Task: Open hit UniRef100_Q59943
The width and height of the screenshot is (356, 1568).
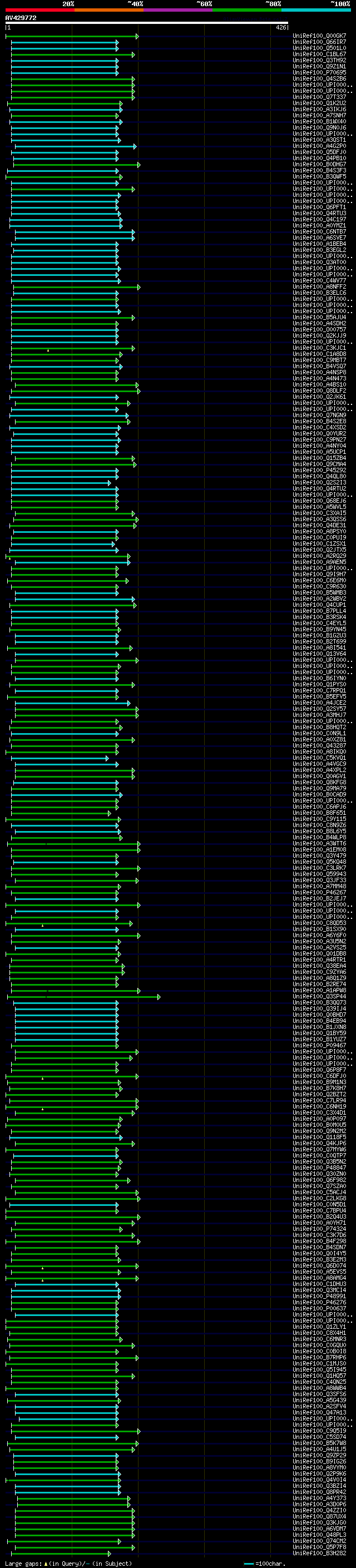Action: (x=319, y=874)
